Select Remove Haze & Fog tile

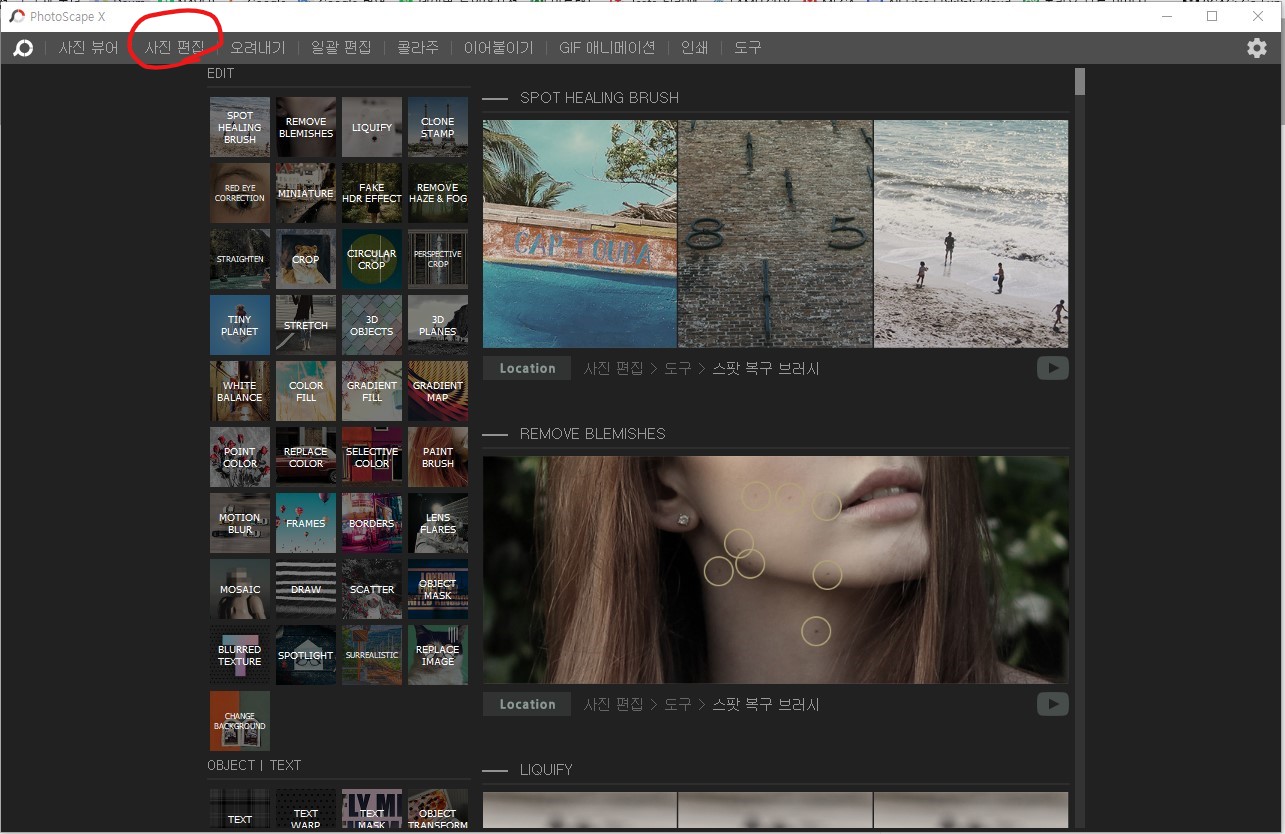click(438, 193)
